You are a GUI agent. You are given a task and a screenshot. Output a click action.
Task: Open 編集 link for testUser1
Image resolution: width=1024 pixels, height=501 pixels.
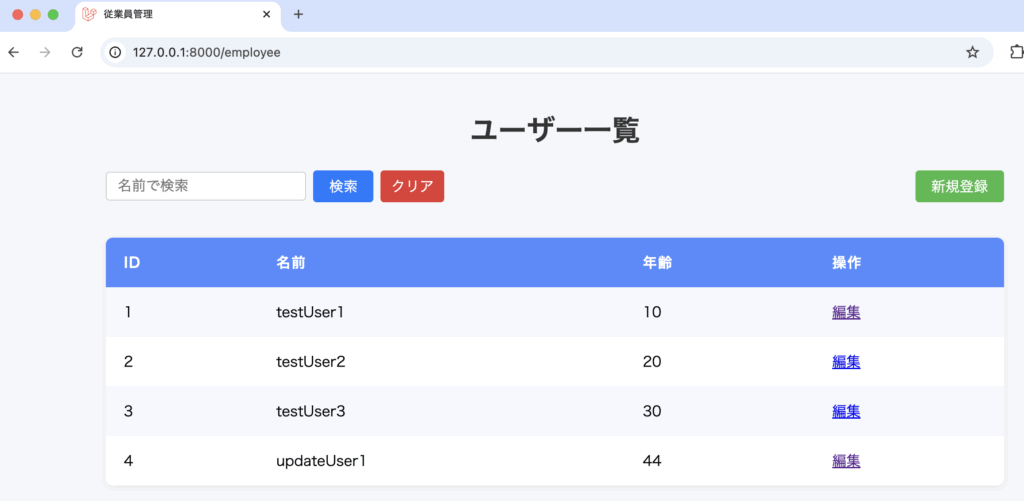point(846,312)
